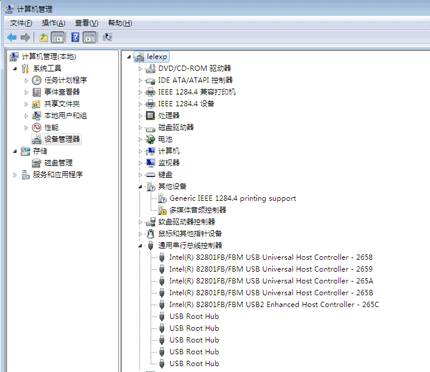The image size is (430, 372).
Task: Click the Scan for hardware changes icon
Action: 107,37
